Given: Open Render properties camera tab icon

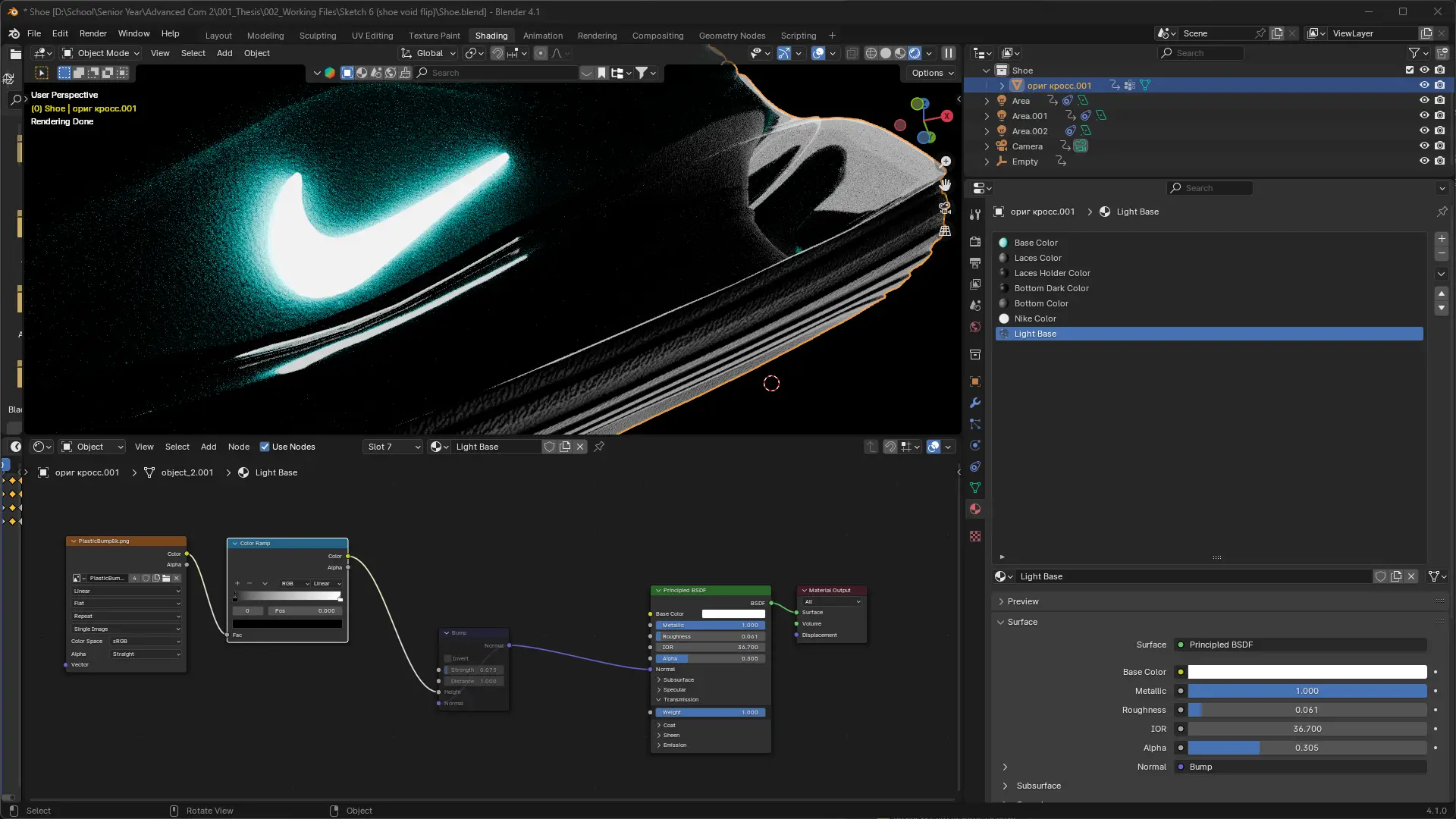Looking at the screenshot, I should [975, 241].
